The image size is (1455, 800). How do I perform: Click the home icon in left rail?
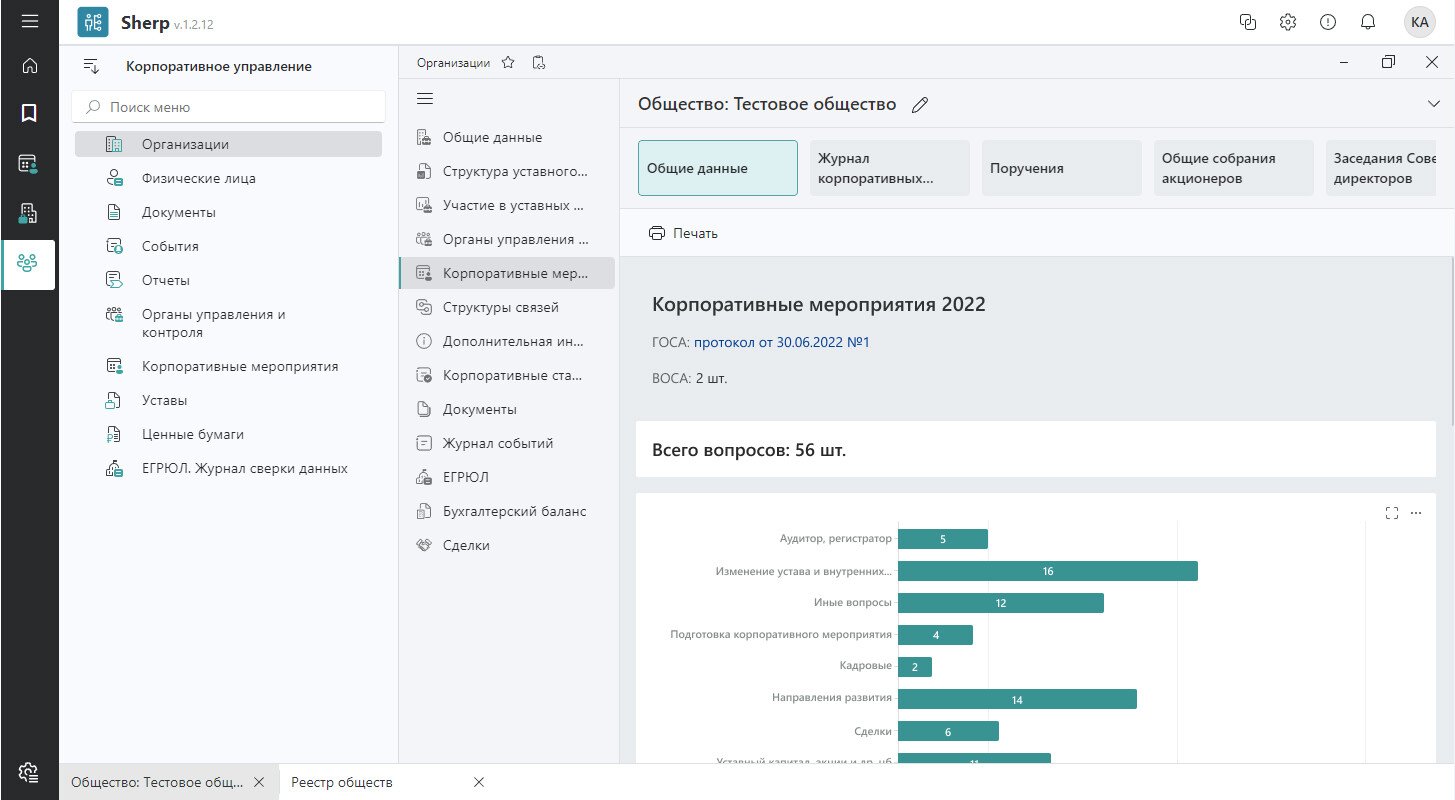click(29, 66)
